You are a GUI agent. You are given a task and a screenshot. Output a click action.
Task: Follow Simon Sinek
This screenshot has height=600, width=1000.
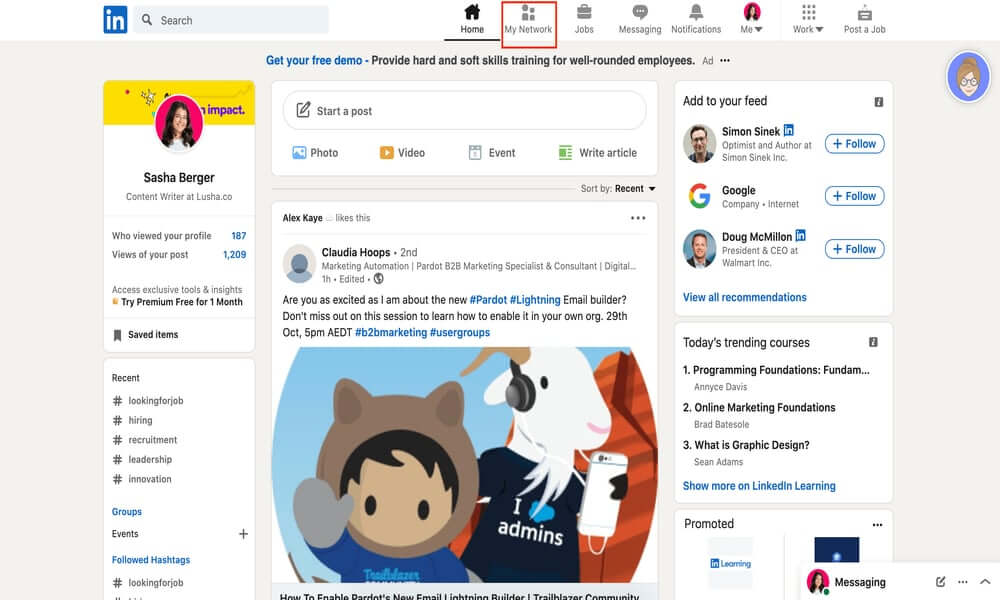[855, 144]
